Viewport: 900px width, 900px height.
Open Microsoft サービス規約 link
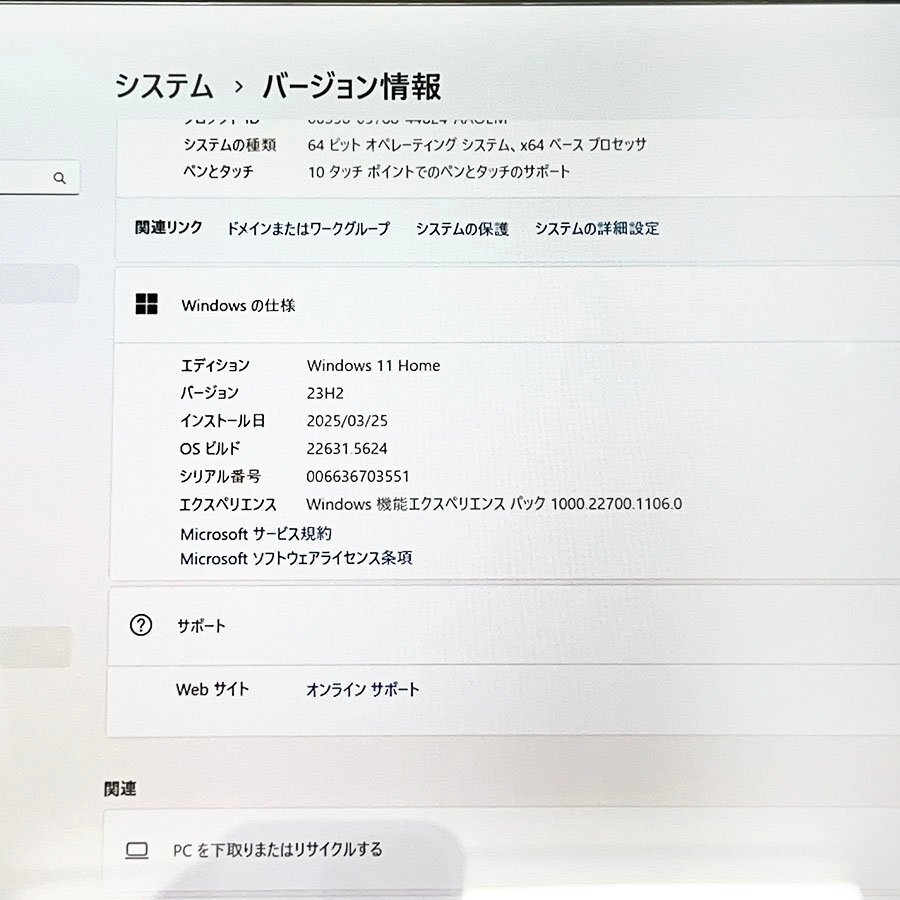click(x=256, y=534)
